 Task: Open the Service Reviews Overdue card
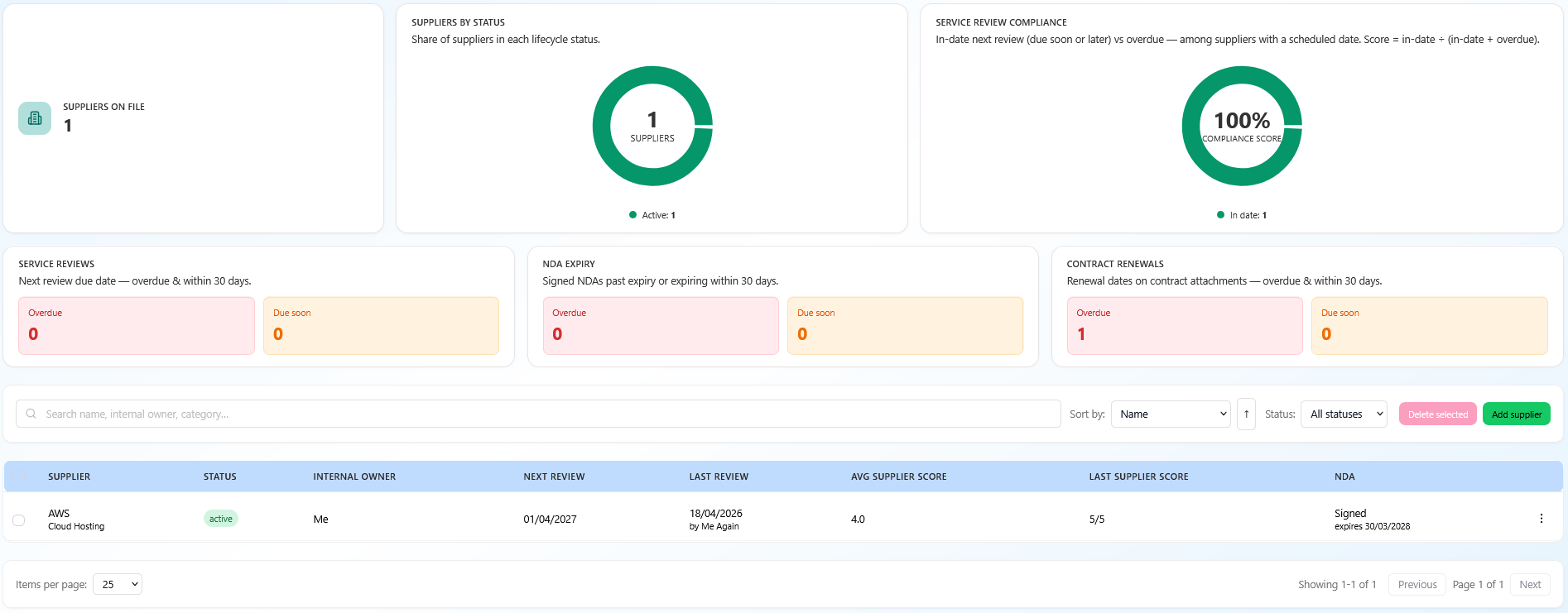pos(137,326)
